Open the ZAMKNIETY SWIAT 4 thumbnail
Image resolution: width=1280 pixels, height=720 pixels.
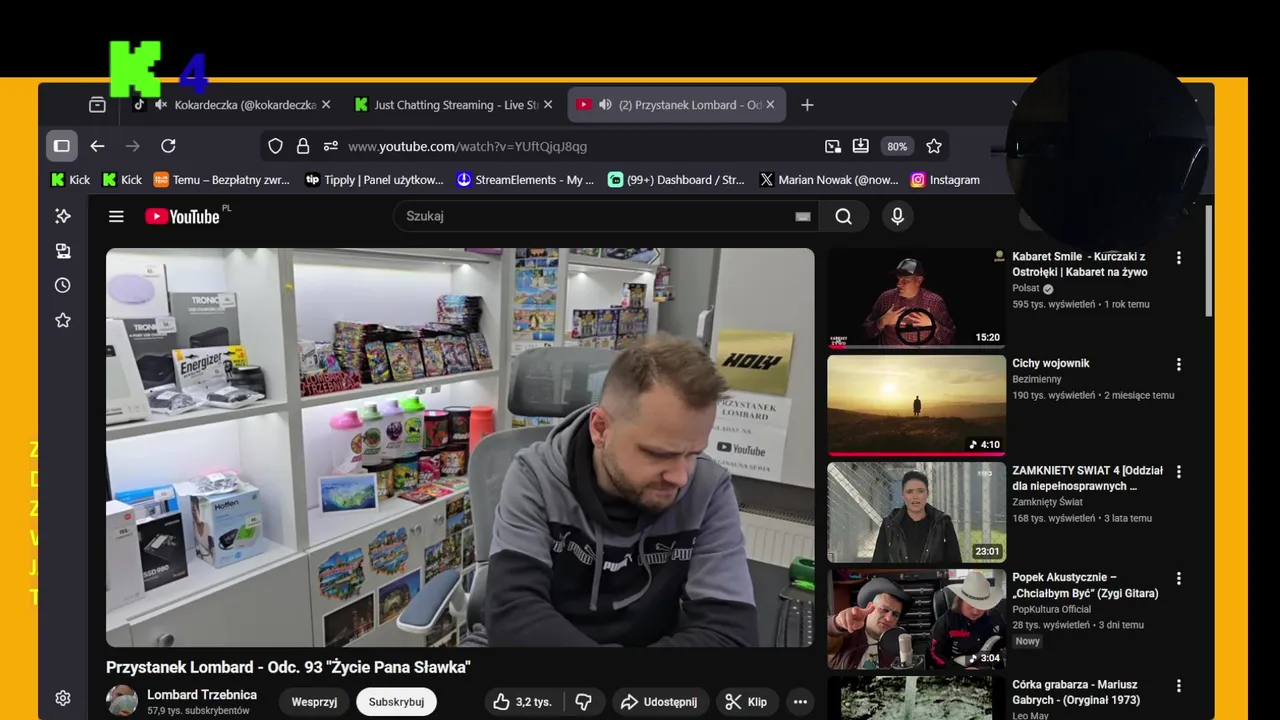click(916, 512)
